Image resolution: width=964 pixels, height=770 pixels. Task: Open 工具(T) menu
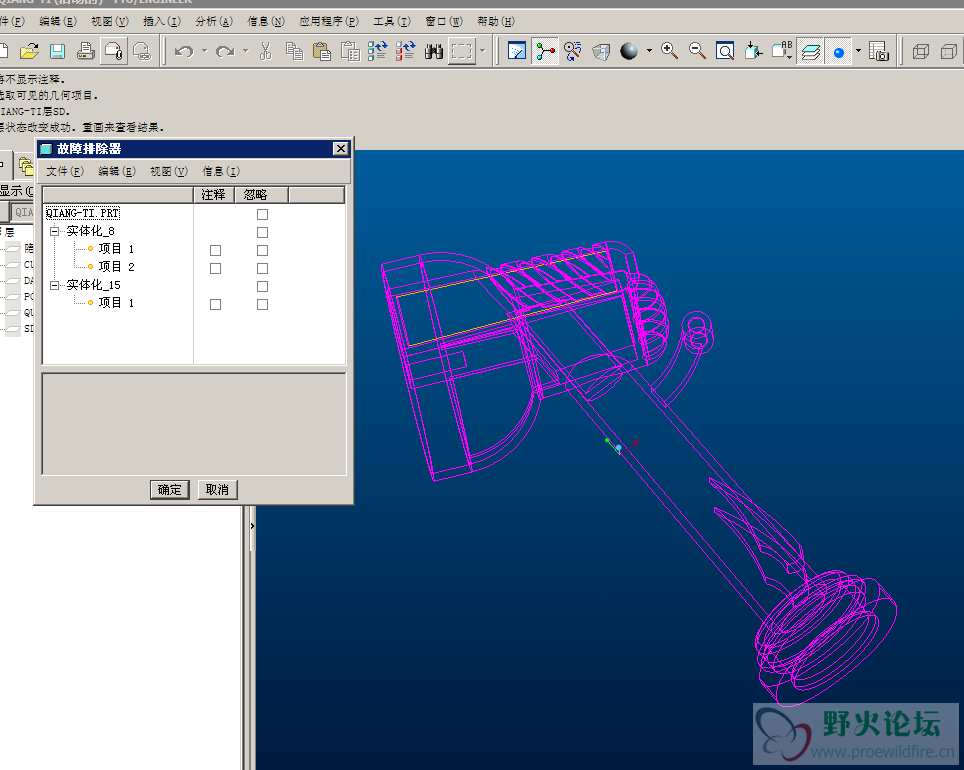coord(392,22)
